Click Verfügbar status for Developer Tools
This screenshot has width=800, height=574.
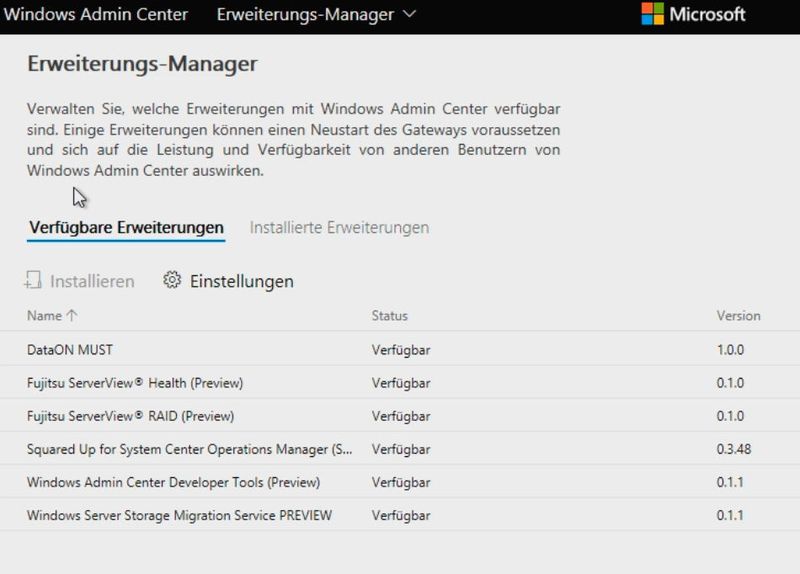pyautogui.click(x=401, y=483)
